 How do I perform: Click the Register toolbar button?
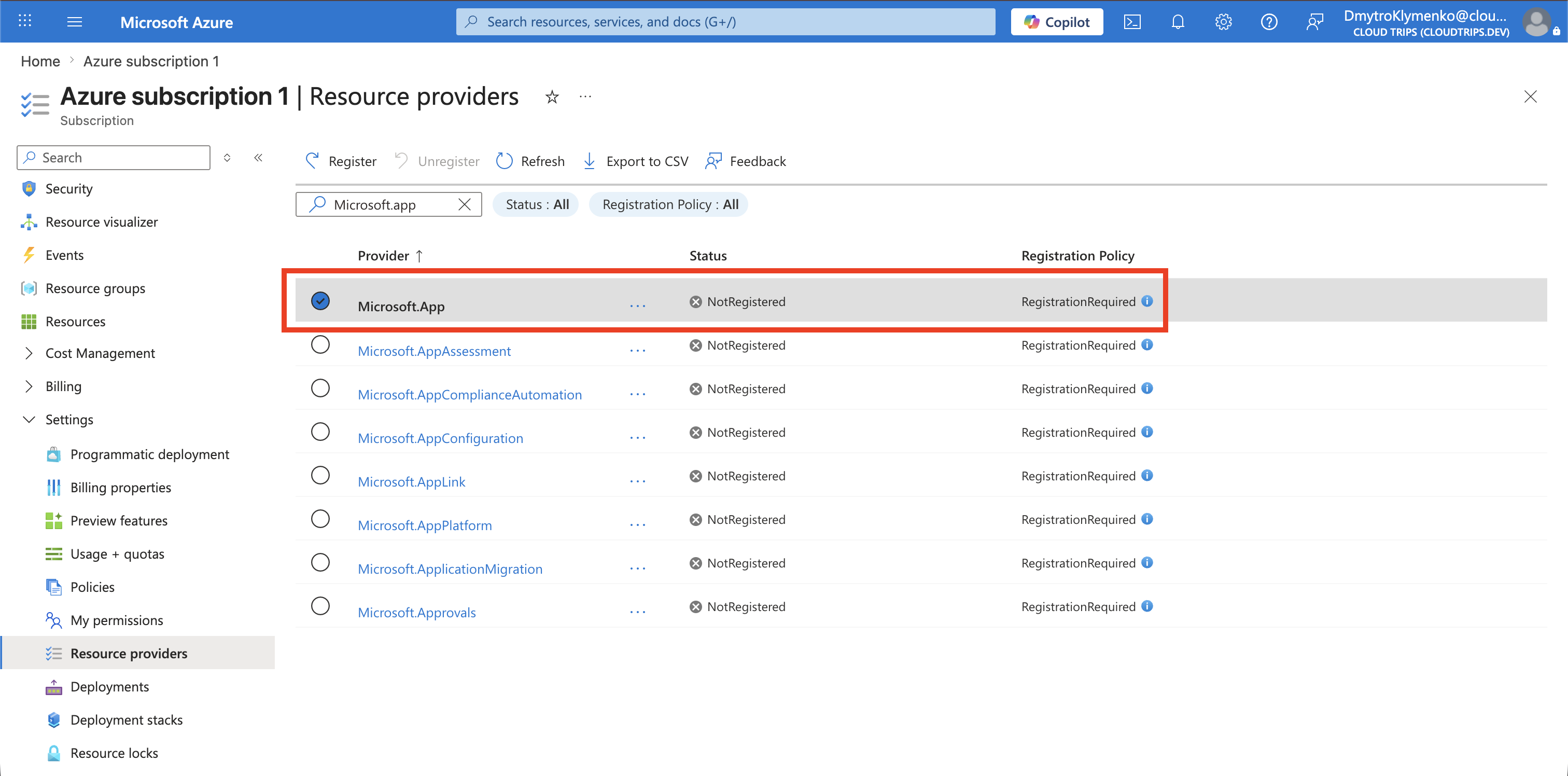[341, 161]
